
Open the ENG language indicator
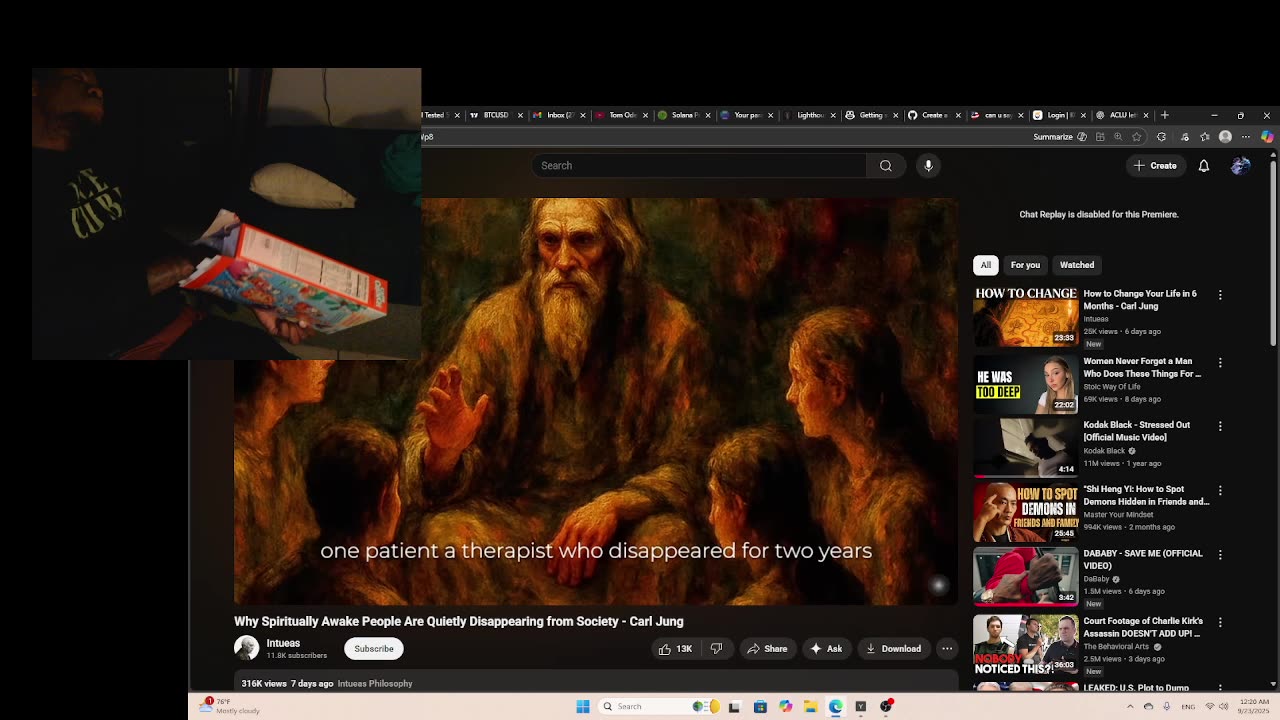[x=1188, y=707]
